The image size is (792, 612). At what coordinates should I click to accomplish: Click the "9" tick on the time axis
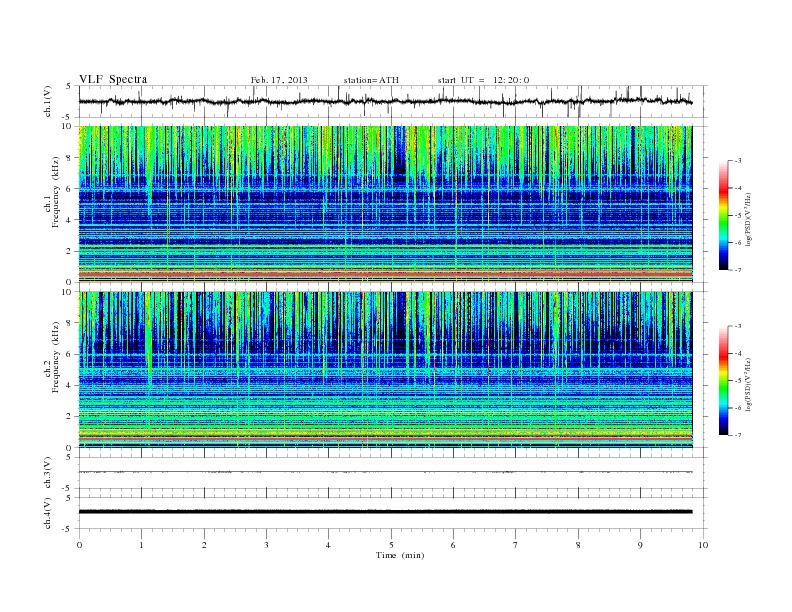pos(640,545)
